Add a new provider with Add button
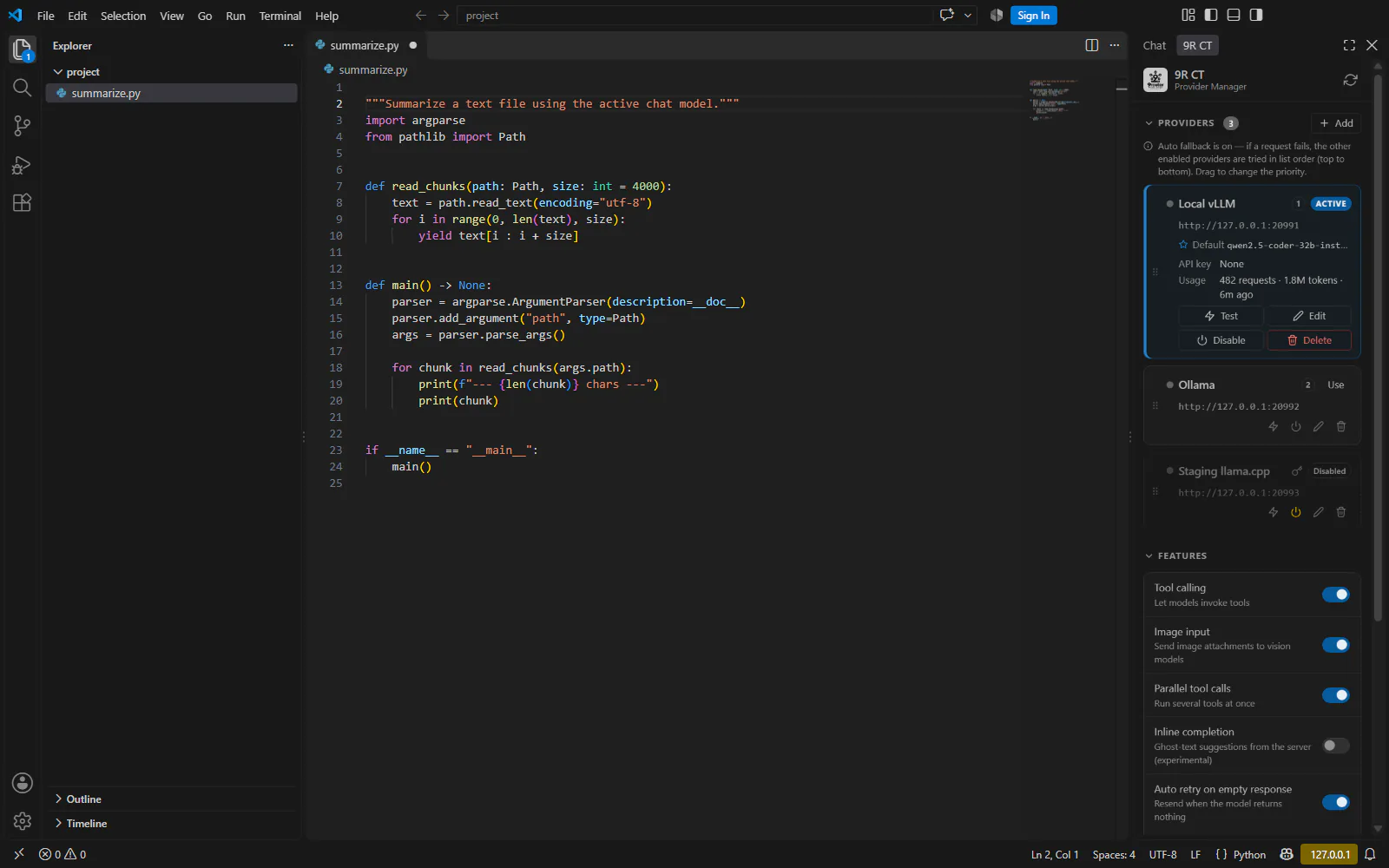The height and width of the screenshot is (868, 1389). (x=1336, y=123)
